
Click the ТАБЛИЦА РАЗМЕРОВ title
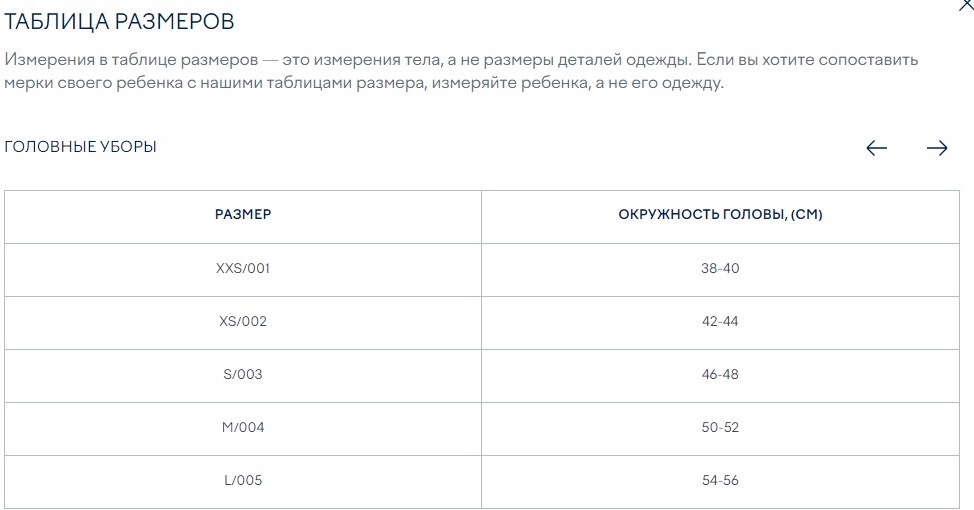tap(119, 21)
